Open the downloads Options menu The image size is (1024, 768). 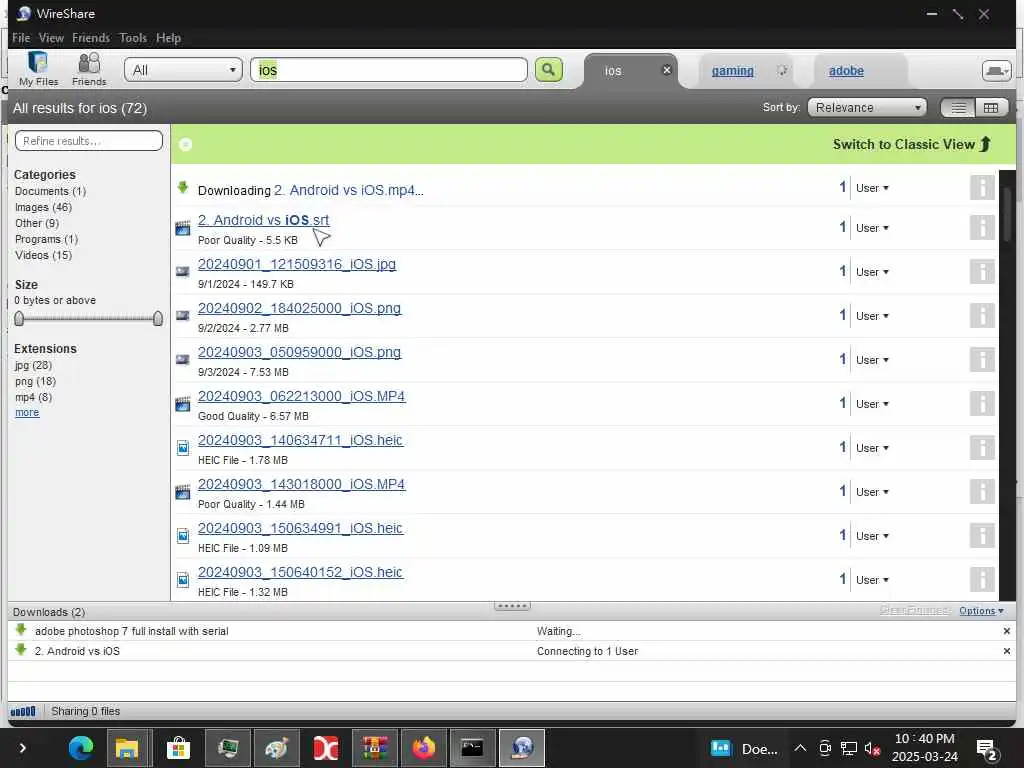(x=981, y=611)
